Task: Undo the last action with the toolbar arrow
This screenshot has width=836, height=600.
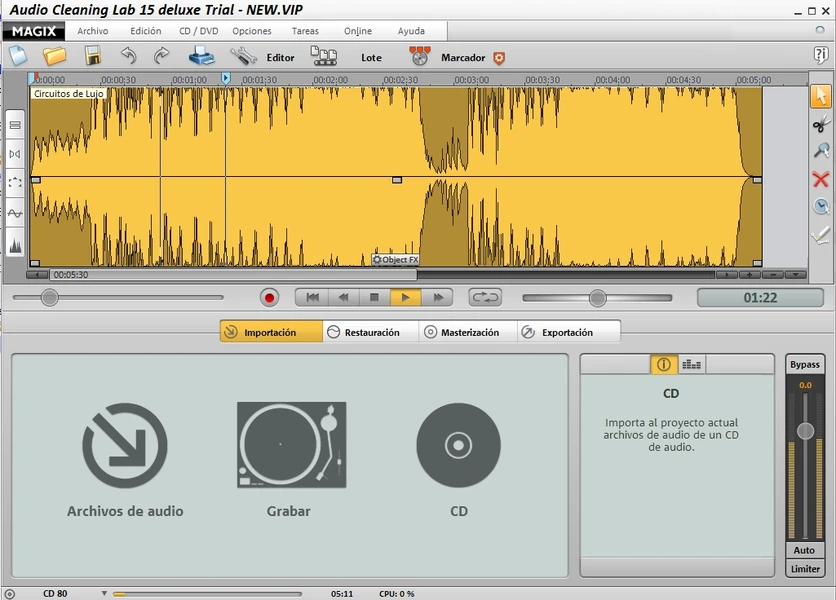Action: click(x=128, y=55)
